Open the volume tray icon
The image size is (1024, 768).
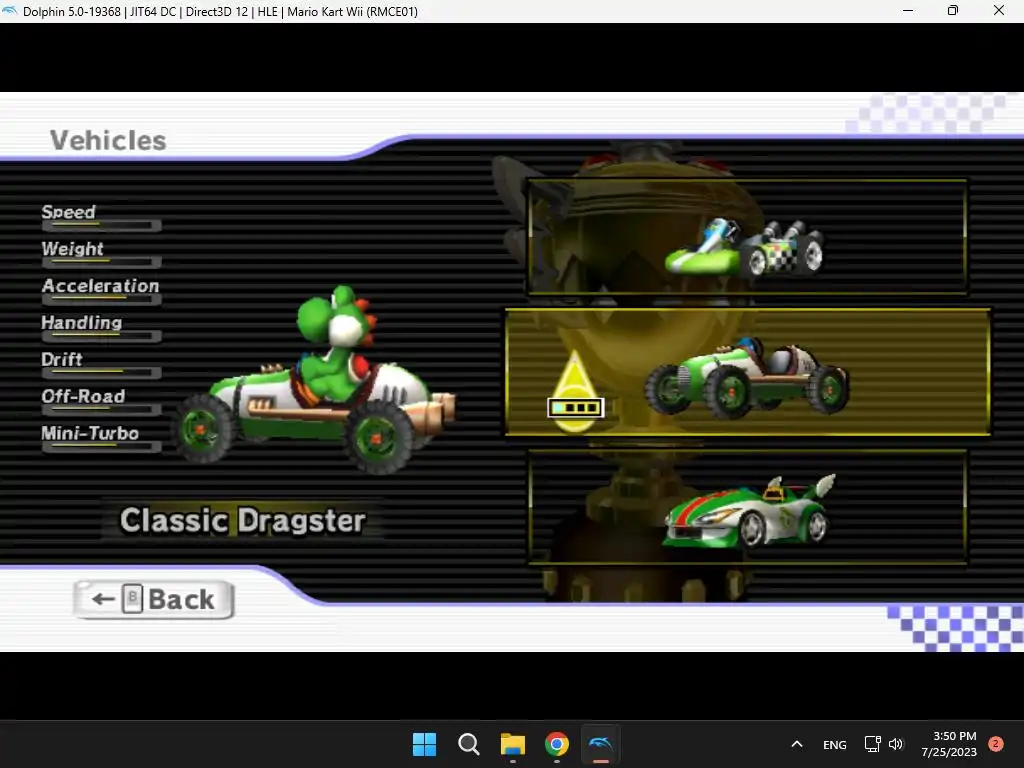point(896,744)
